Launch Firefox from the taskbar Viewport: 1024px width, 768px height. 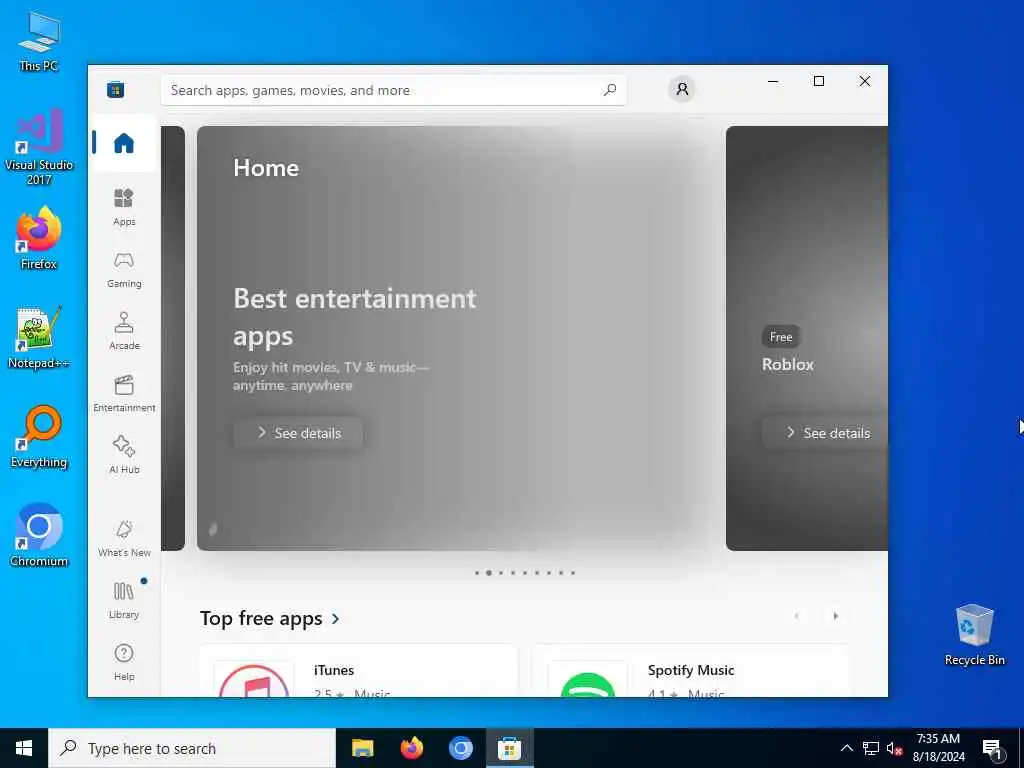click(411, 748)
